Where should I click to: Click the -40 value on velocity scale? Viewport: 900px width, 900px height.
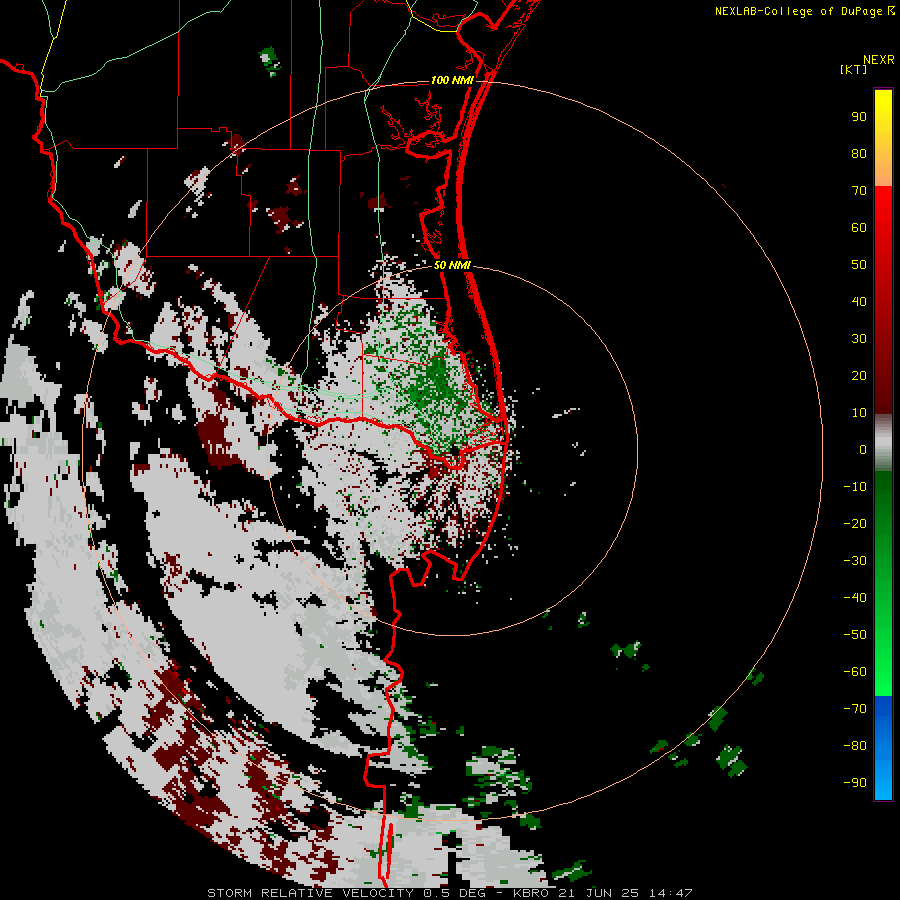coord(855,598)
